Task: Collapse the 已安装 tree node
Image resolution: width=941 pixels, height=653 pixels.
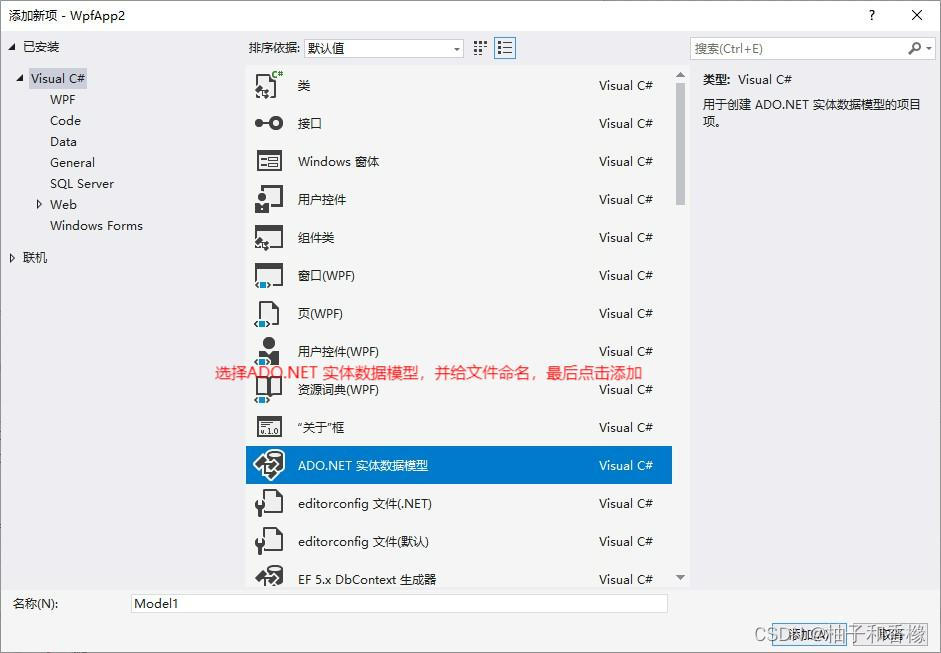Action: [12, 47]
